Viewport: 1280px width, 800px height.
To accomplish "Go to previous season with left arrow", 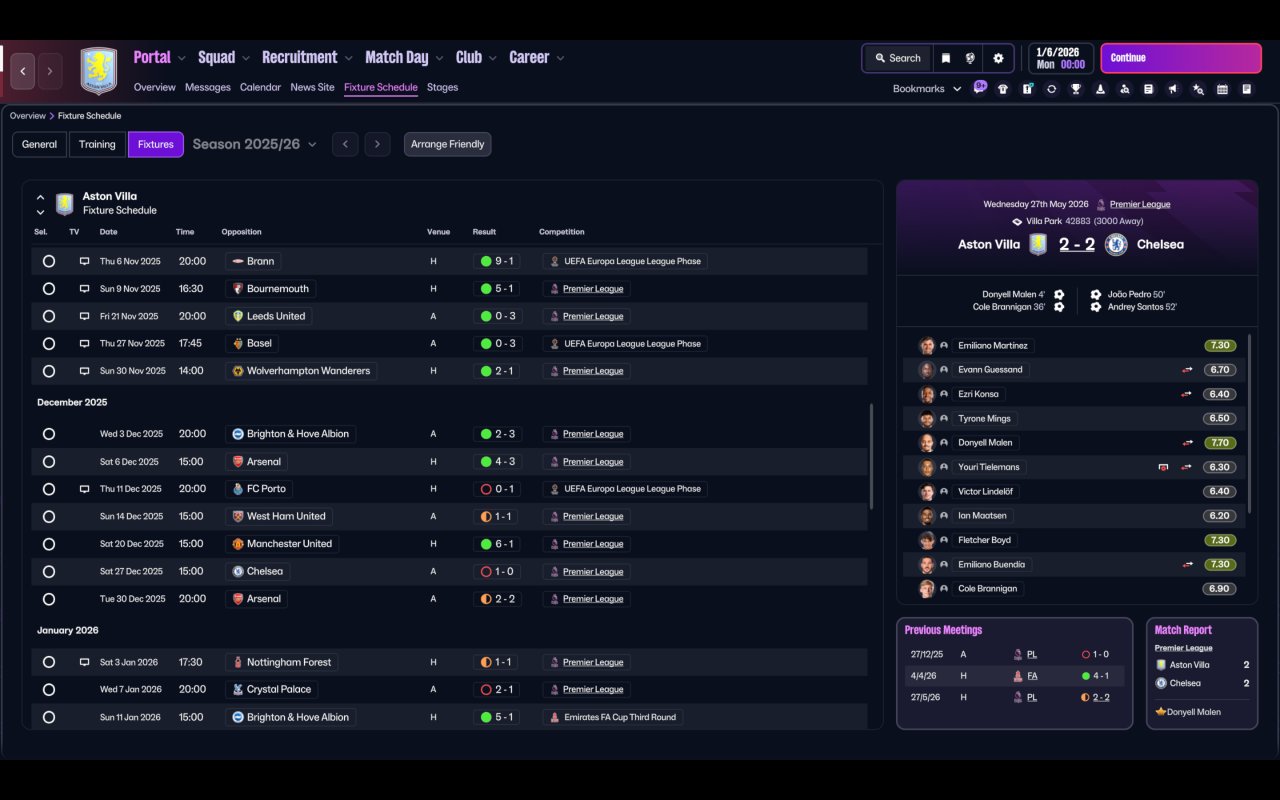I will (345, 144).
